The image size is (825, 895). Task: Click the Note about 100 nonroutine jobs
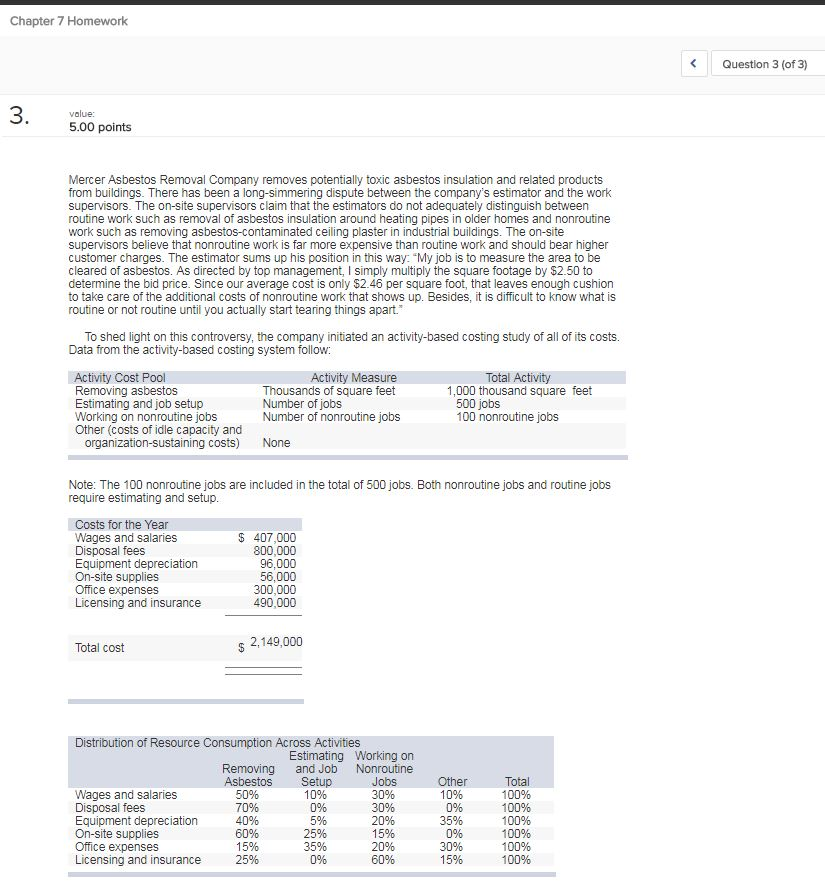pos(339,491)
